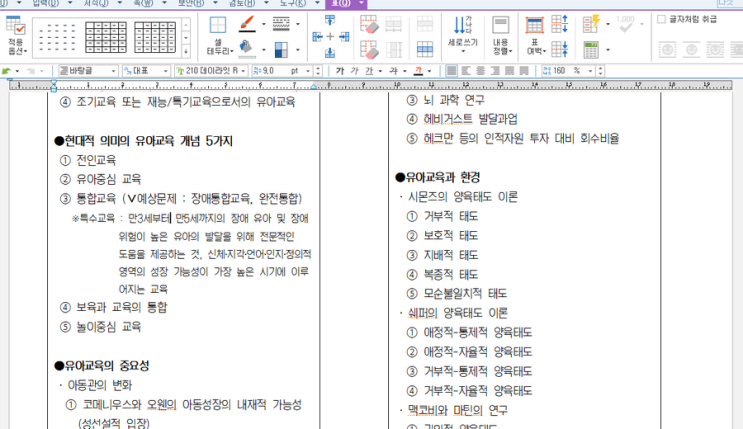
Task: Click the split cells blue grid icon
Action: [425, 49]
